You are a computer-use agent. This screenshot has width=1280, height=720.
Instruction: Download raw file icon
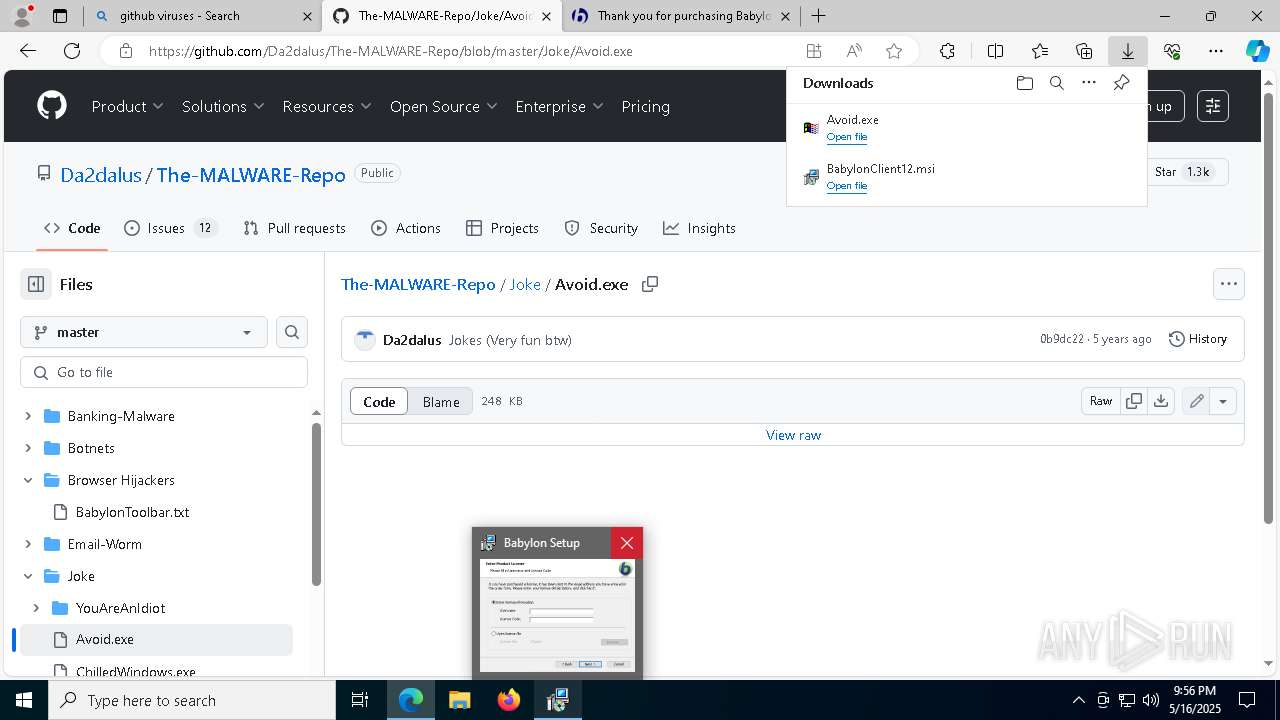click(x=1160, y=401)
